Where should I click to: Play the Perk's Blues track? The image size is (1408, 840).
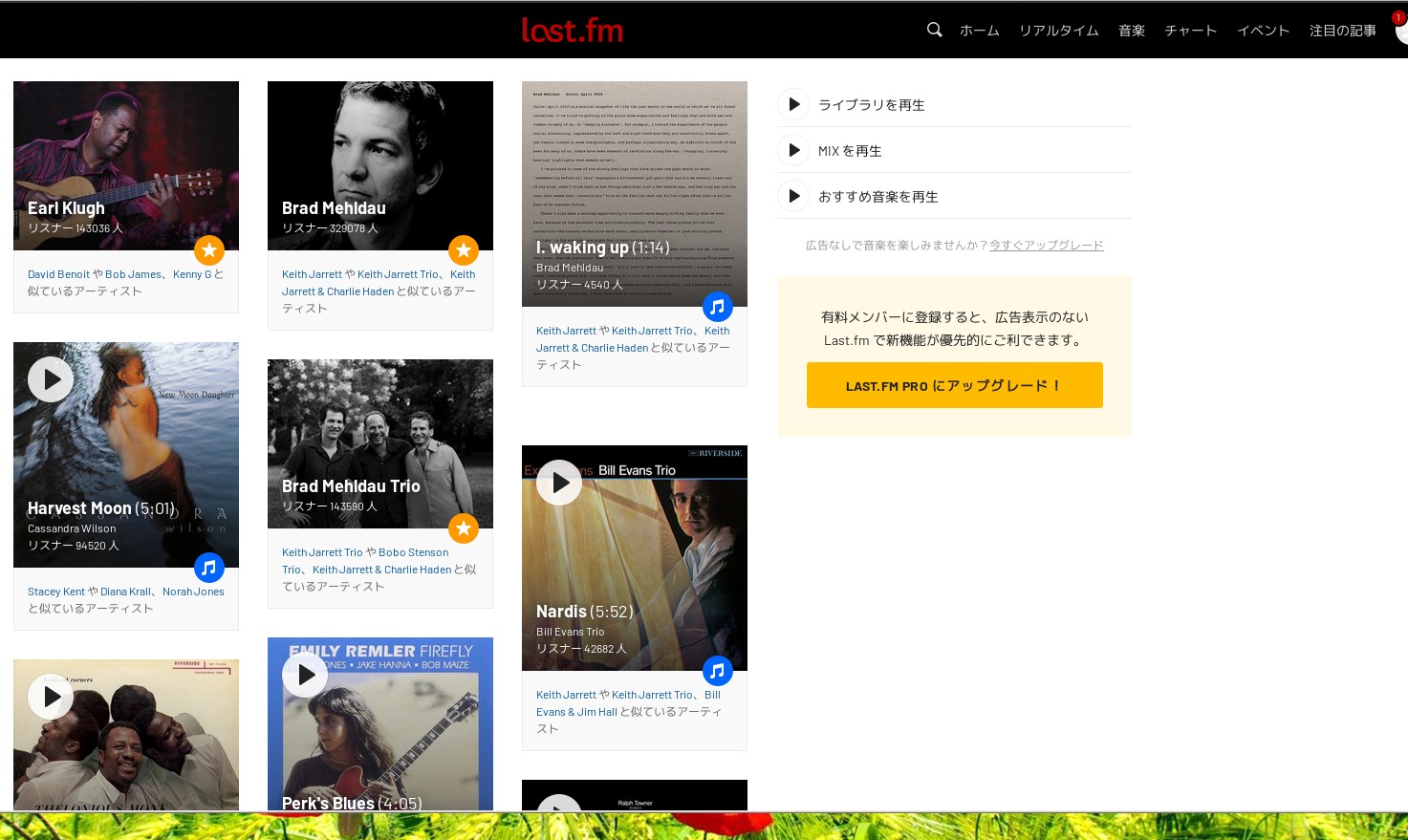tap(305, 675)
